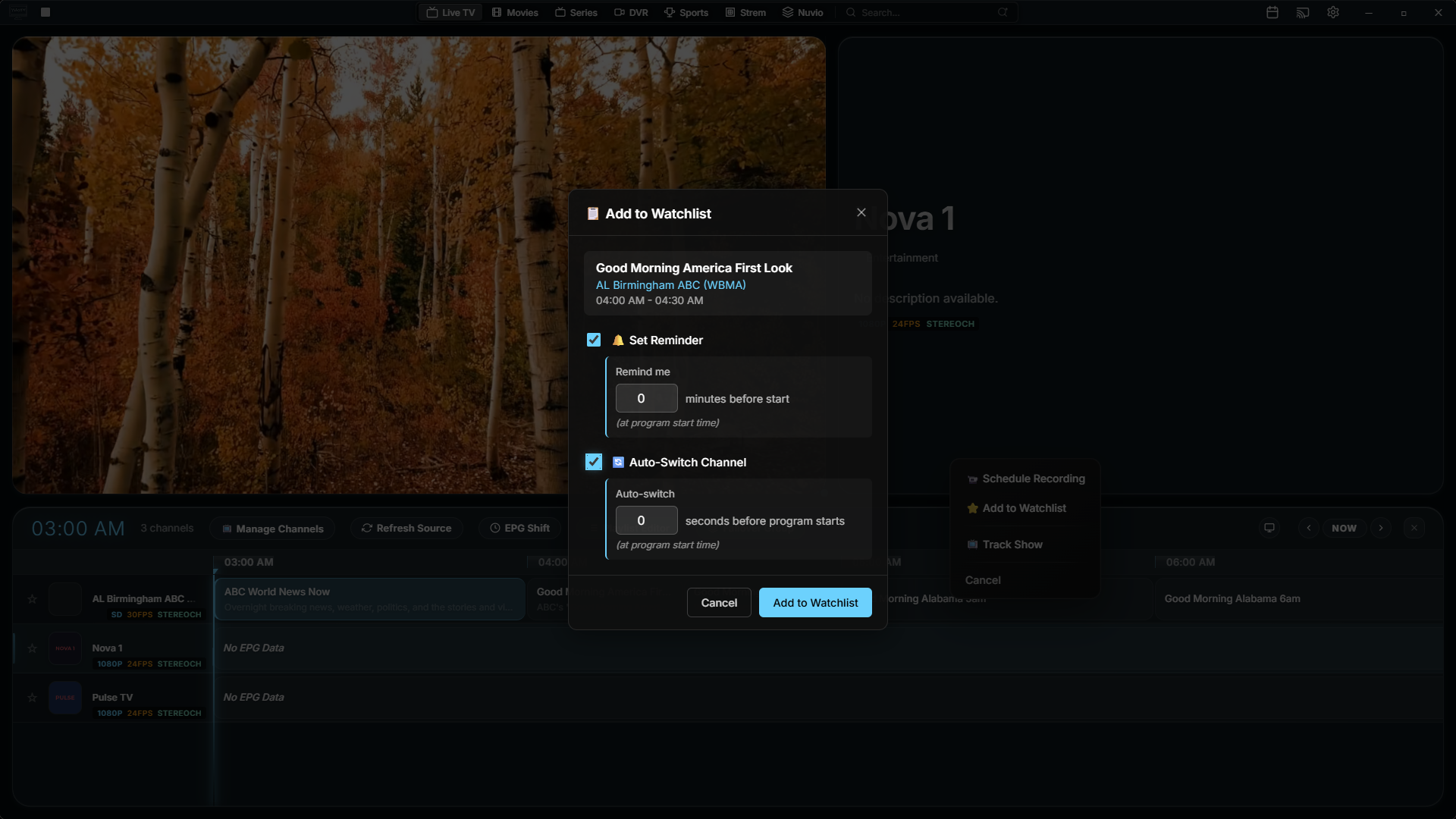Click the video preview player
This screenshot has width=1456, height=819.
pyautogui.click(x=419, y=265)
